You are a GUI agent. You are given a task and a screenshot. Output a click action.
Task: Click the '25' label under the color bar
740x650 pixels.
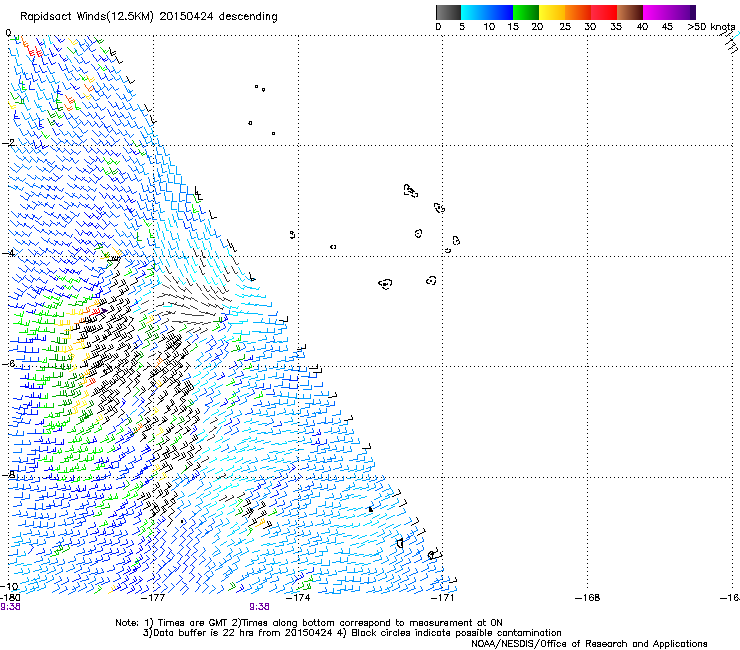pos(565,27)
